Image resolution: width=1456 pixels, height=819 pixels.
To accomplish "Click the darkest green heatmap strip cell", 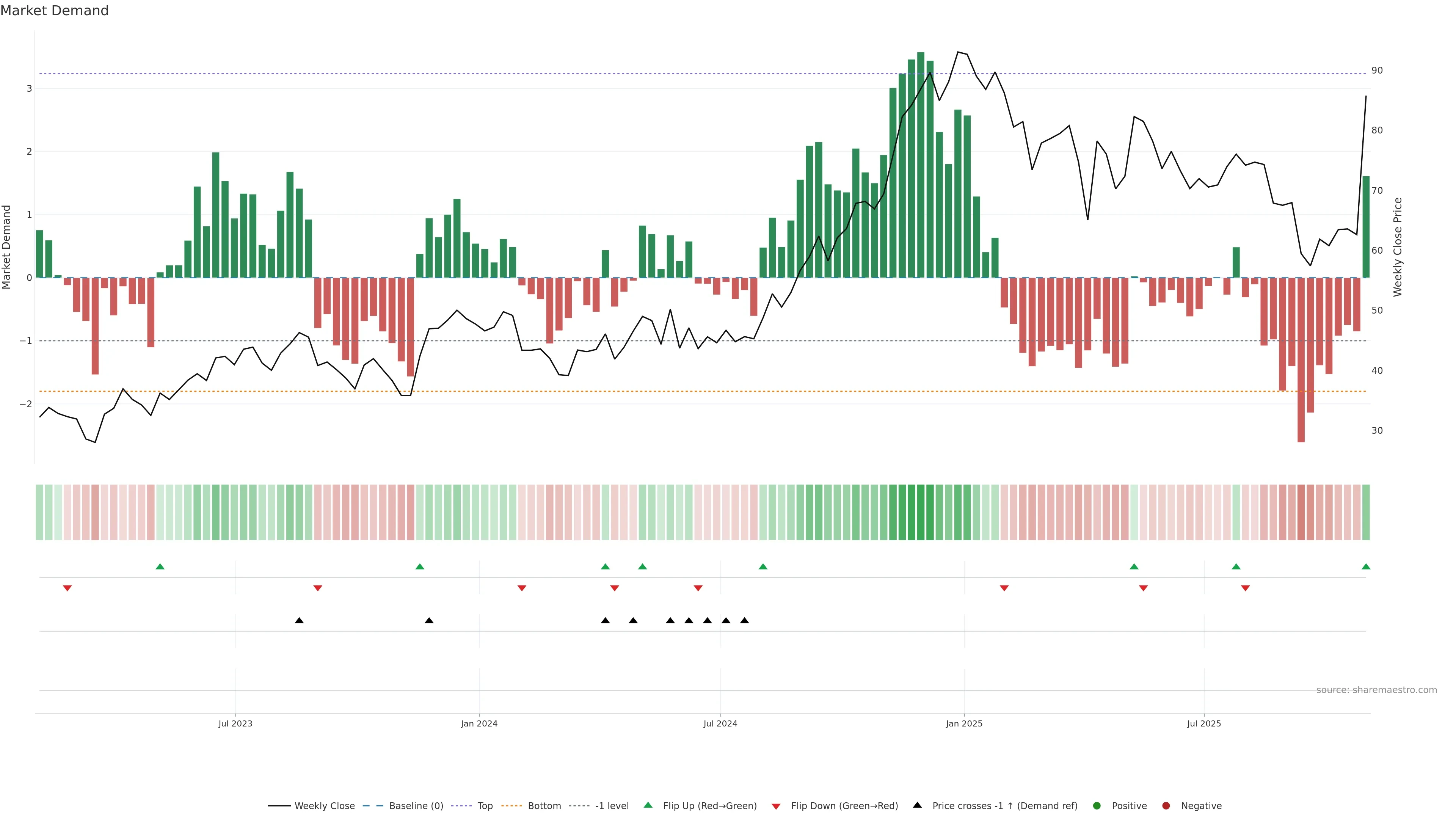I will (x=920, y=512).
